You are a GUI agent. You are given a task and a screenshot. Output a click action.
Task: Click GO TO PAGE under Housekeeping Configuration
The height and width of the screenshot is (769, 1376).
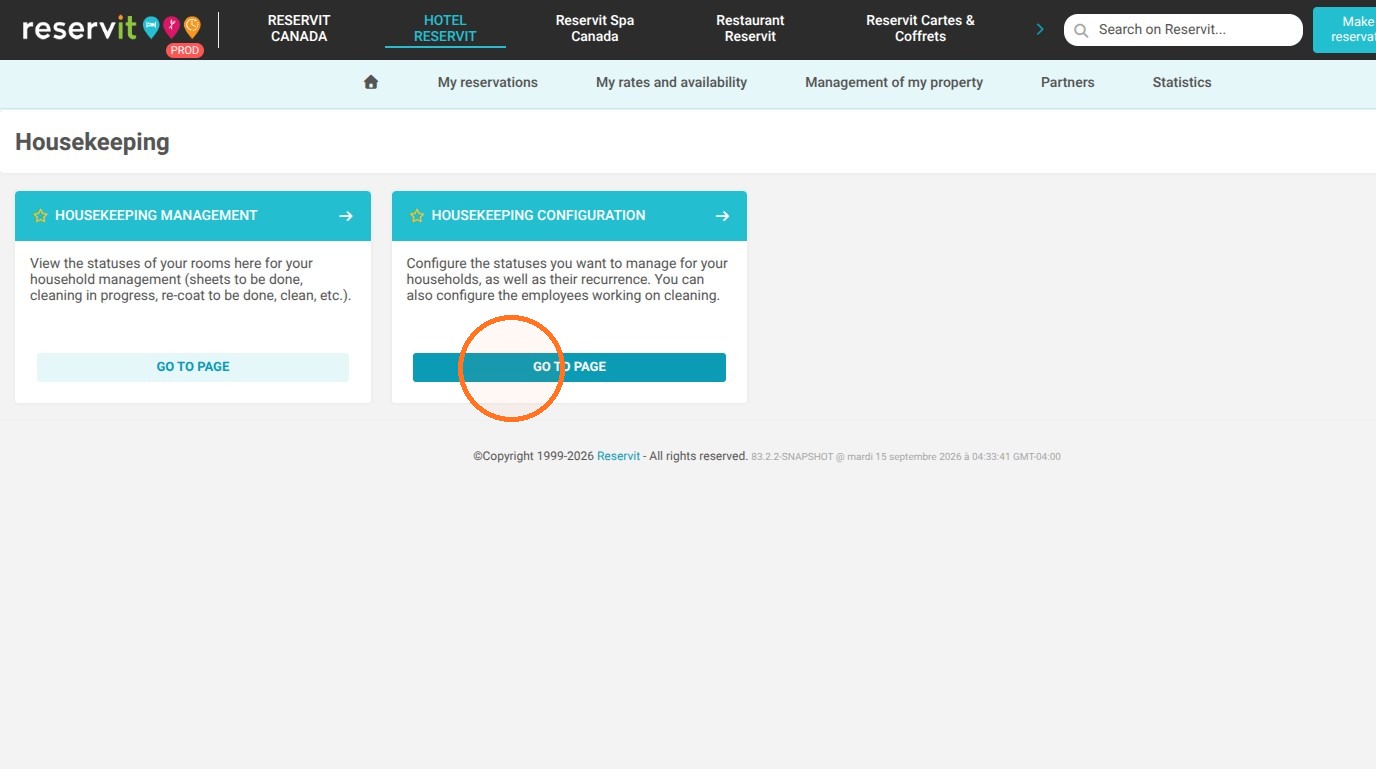click(569, 367)
